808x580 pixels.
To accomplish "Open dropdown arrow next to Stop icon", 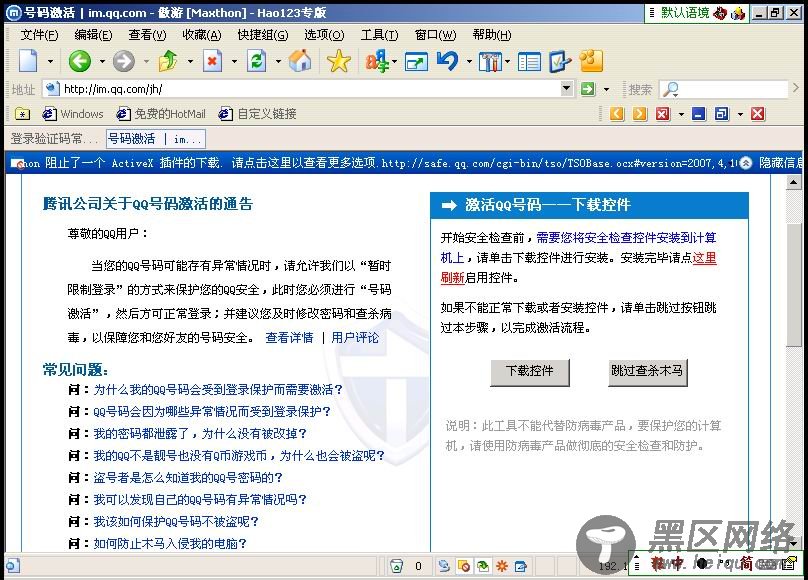I will click(234, 61).
